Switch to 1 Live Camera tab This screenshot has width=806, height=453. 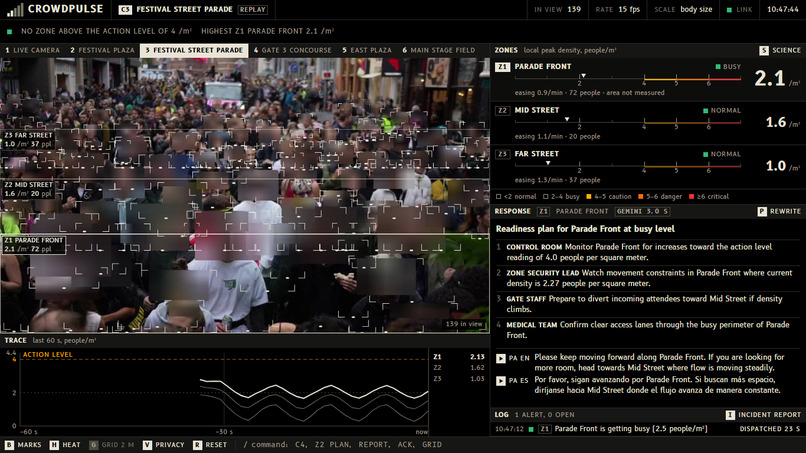tap(32, 50)
